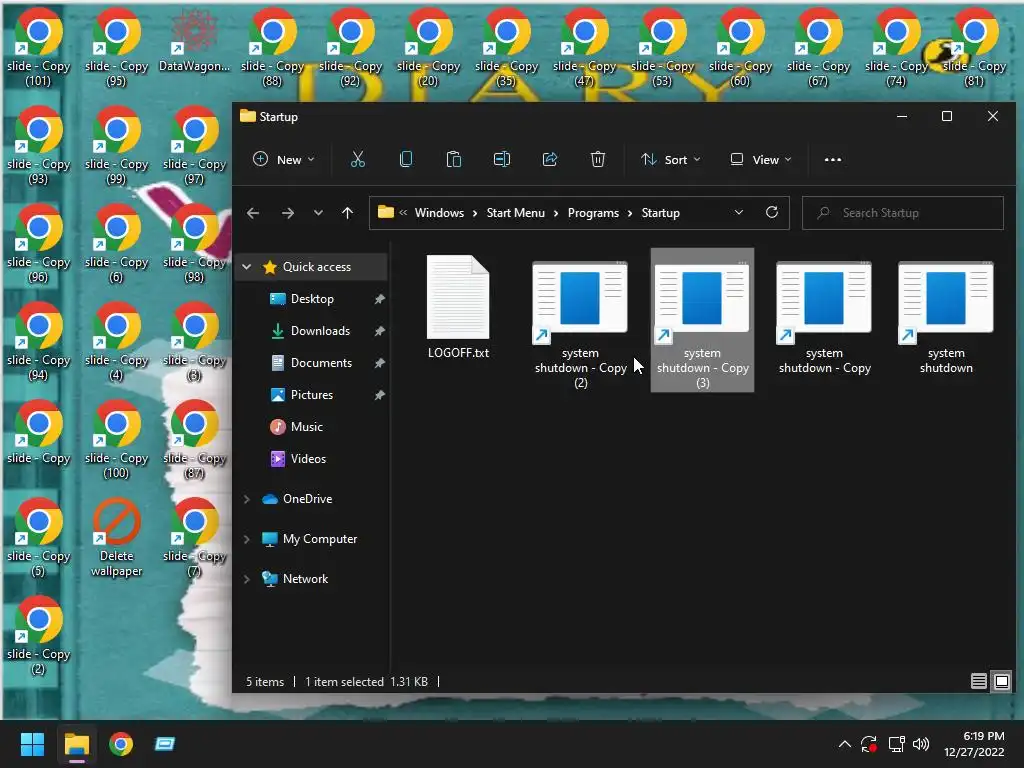This screenshot has height=768, width=1024.
Task: Collapse the Quick access tree
Action: click(x=247, y=266)
